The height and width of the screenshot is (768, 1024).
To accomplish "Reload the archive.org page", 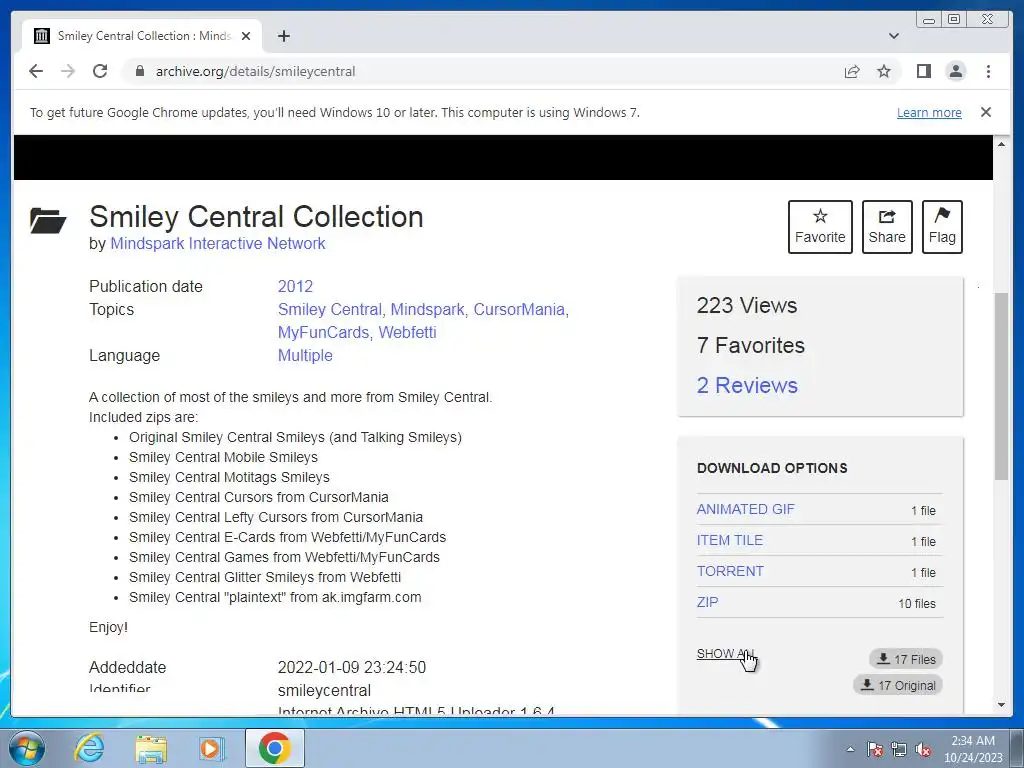I will pyautogui.click(x=100, y=71).
